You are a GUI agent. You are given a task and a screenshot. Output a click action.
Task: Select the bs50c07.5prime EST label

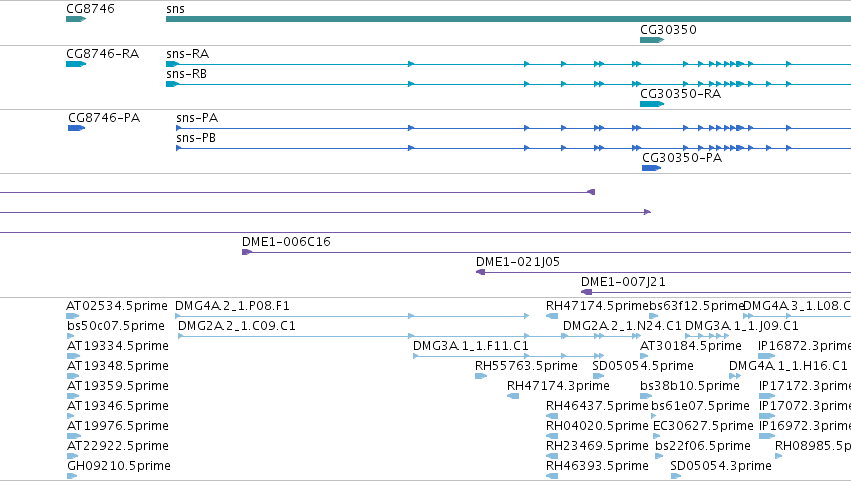116,326
